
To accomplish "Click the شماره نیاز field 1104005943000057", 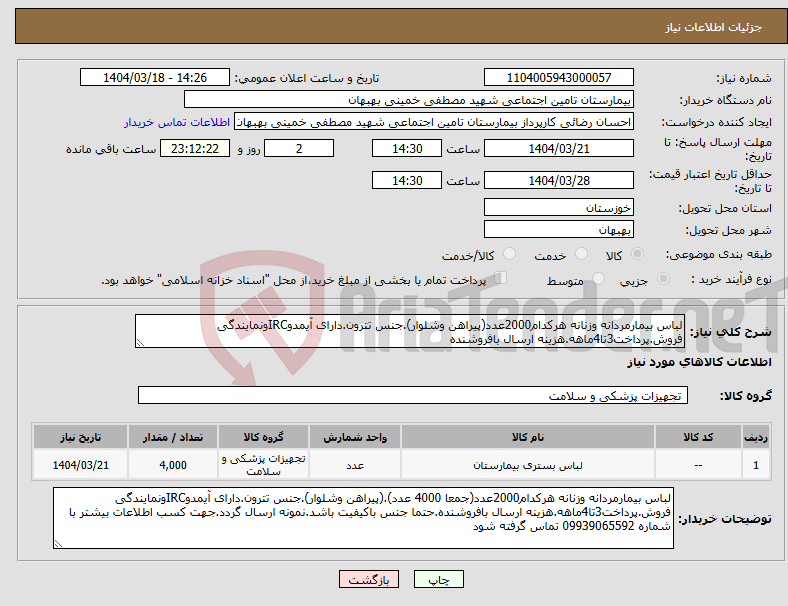I will [x=559, y=77].
